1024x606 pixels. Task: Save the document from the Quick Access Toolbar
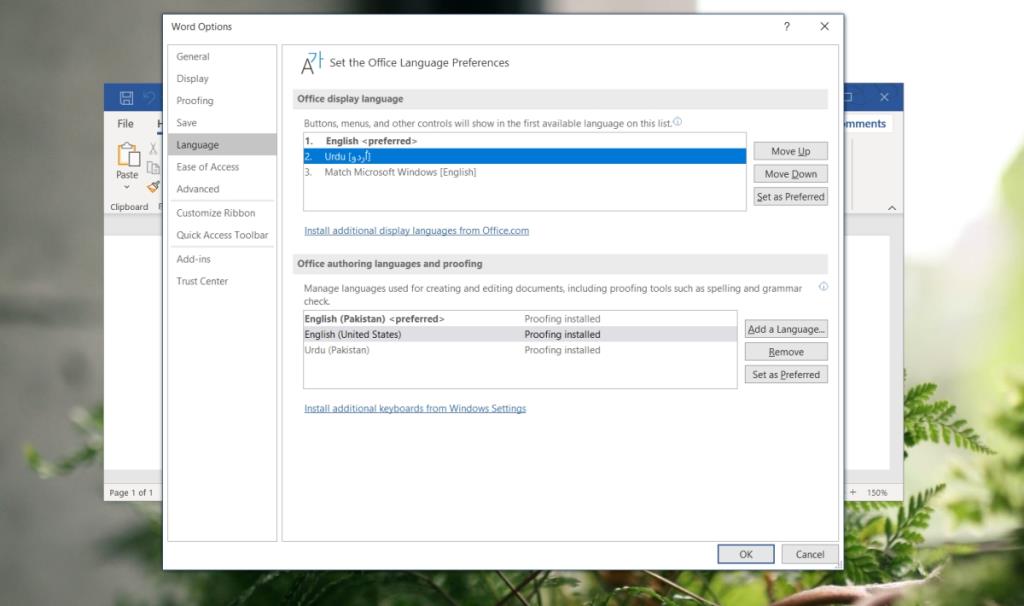(x=127, y=97)
